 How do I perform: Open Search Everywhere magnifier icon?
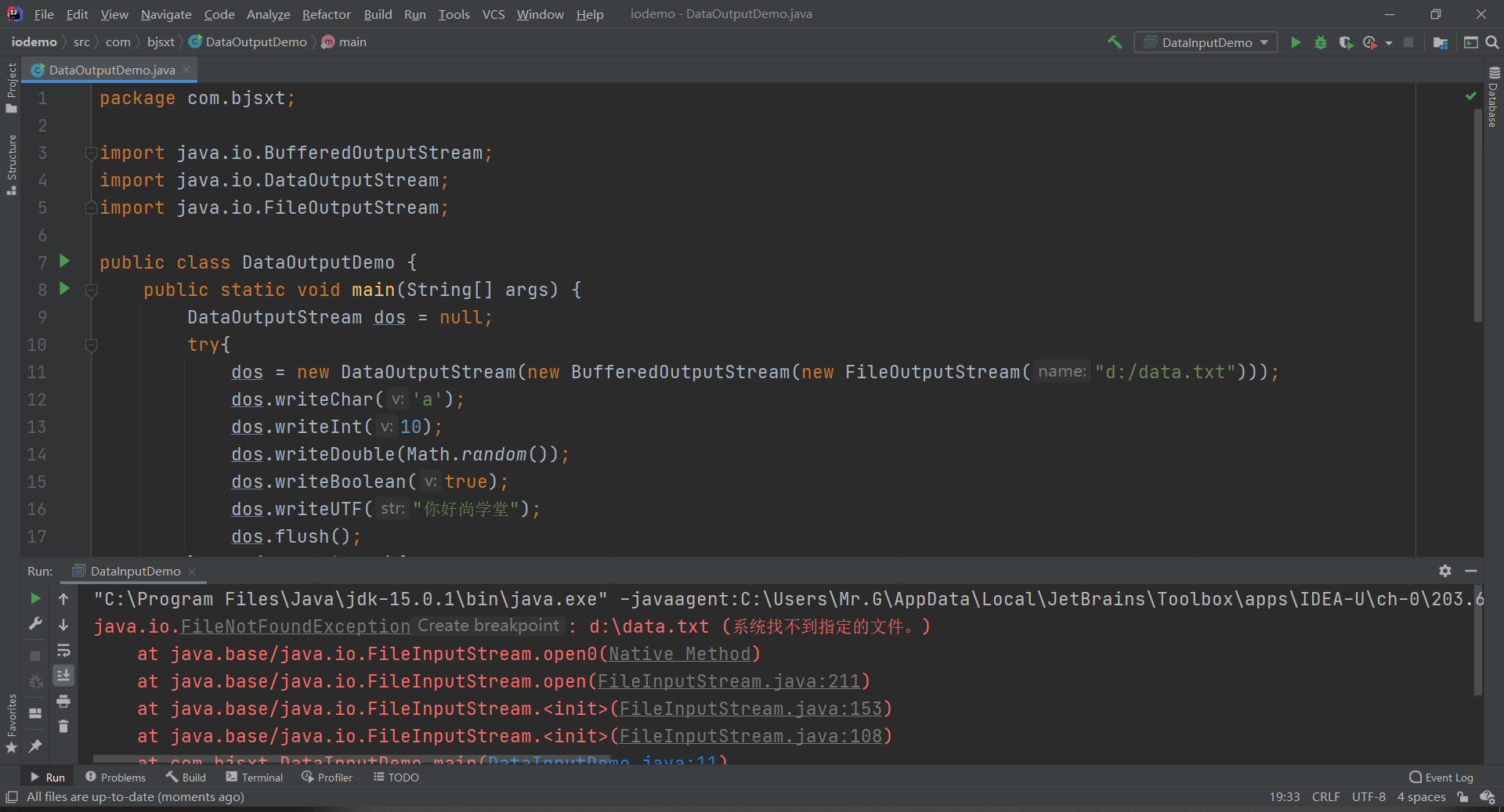[x=1492, y=42]
